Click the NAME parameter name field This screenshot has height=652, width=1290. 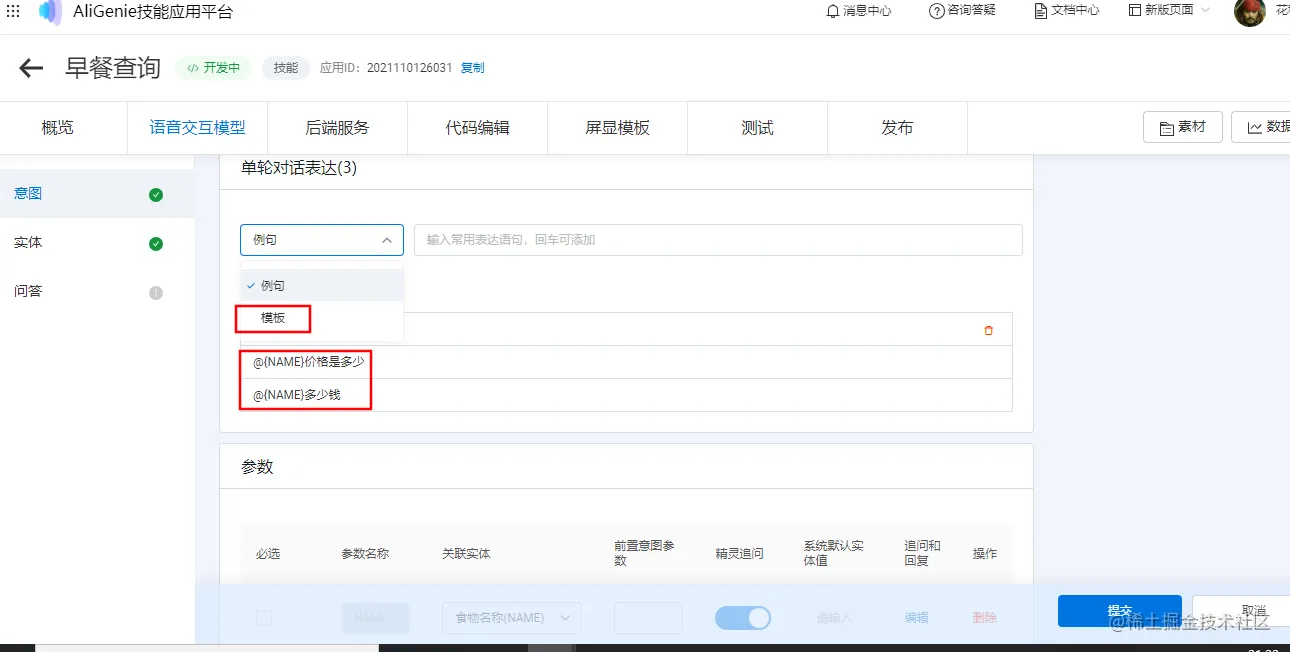tap(375, 618)
